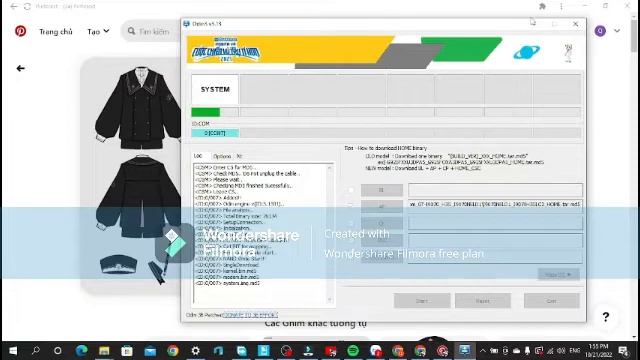Viewport: 640px width, 360px height.
Task: Open the Mass D/L dropdown button
Action: pyautogui.click(x=558, y=274)
